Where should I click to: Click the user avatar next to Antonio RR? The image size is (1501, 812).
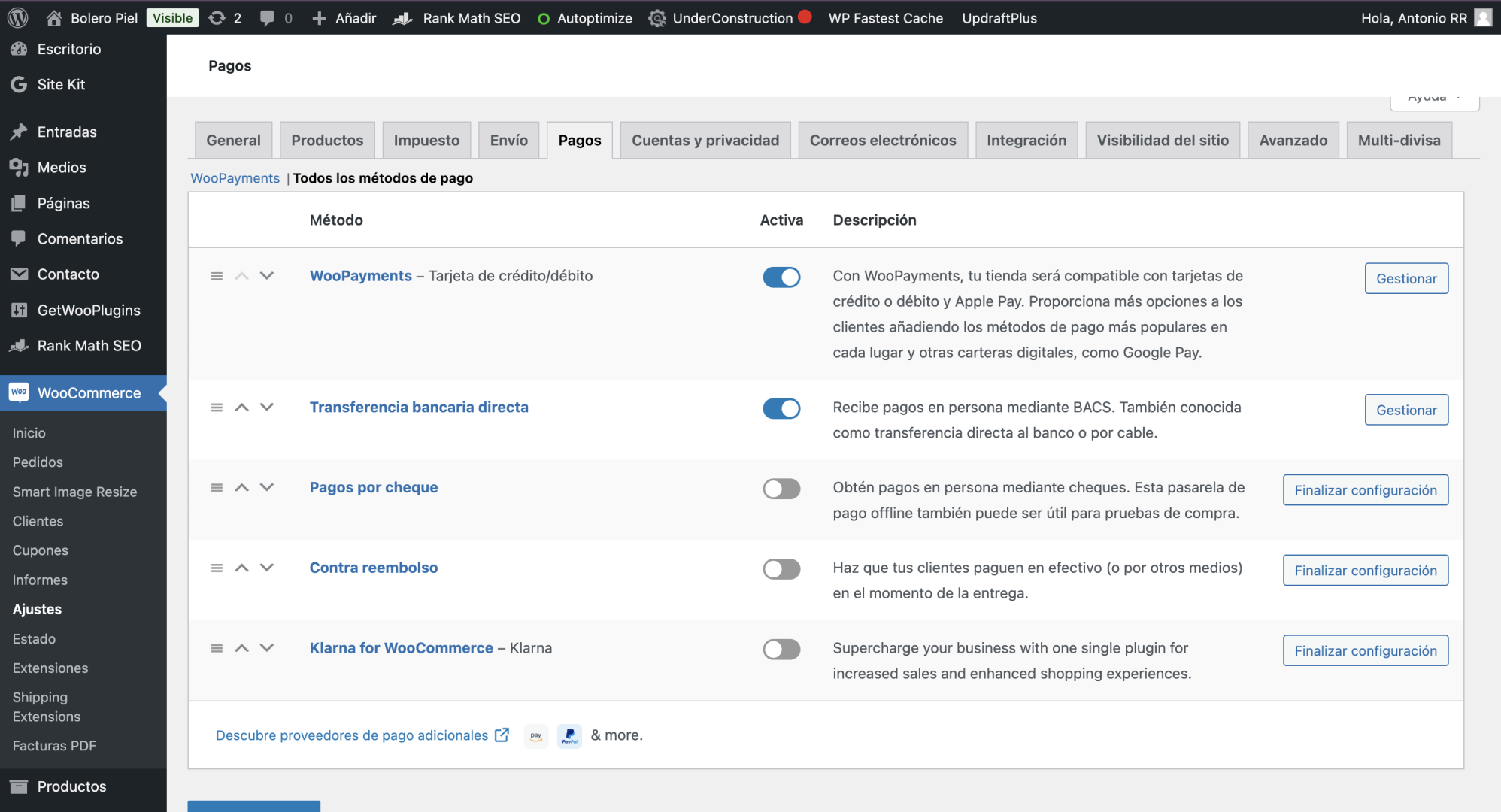pos(1483,17)
